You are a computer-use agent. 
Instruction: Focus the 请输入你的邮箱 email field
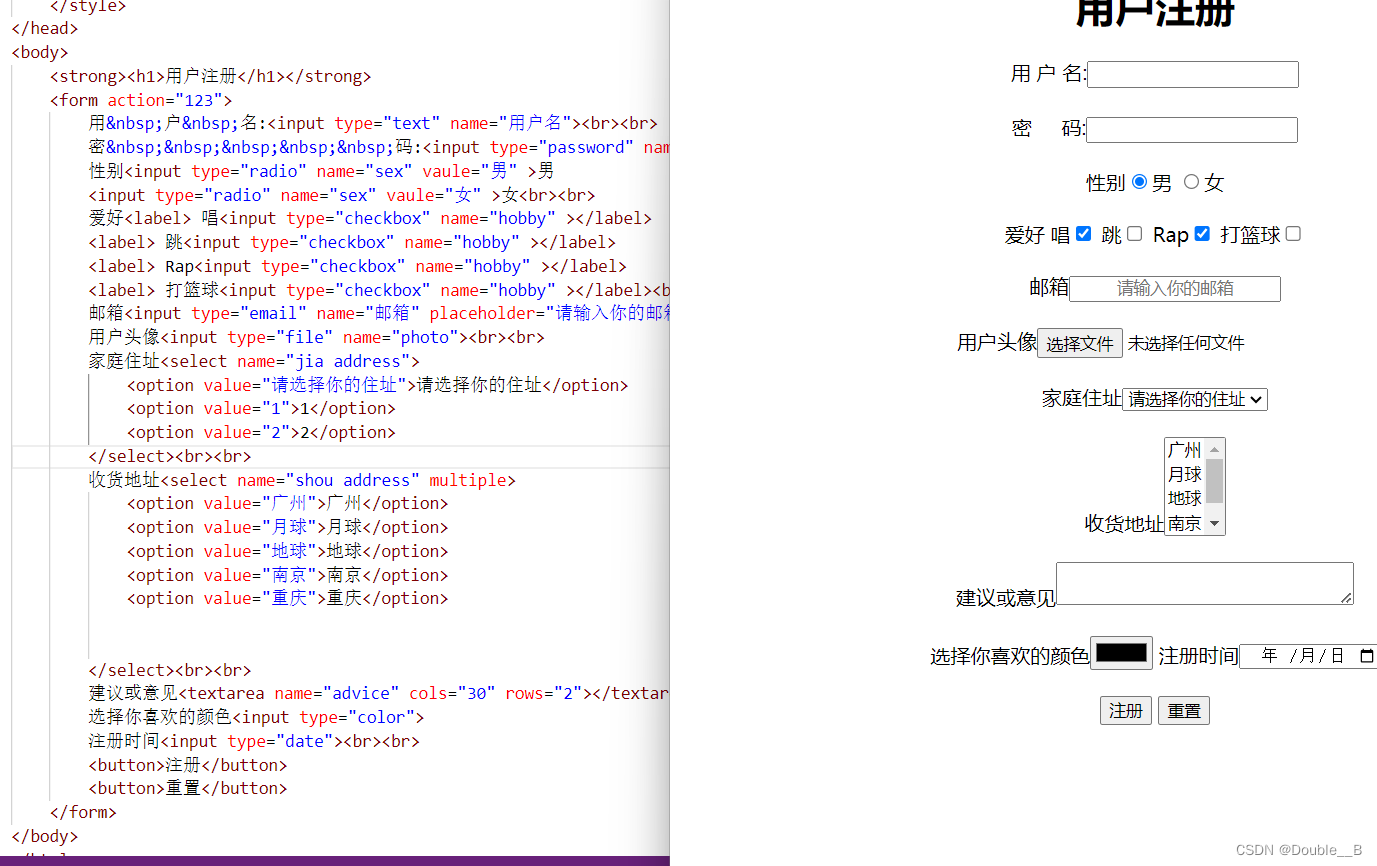pyautogui.click(x=1174, y=288)
